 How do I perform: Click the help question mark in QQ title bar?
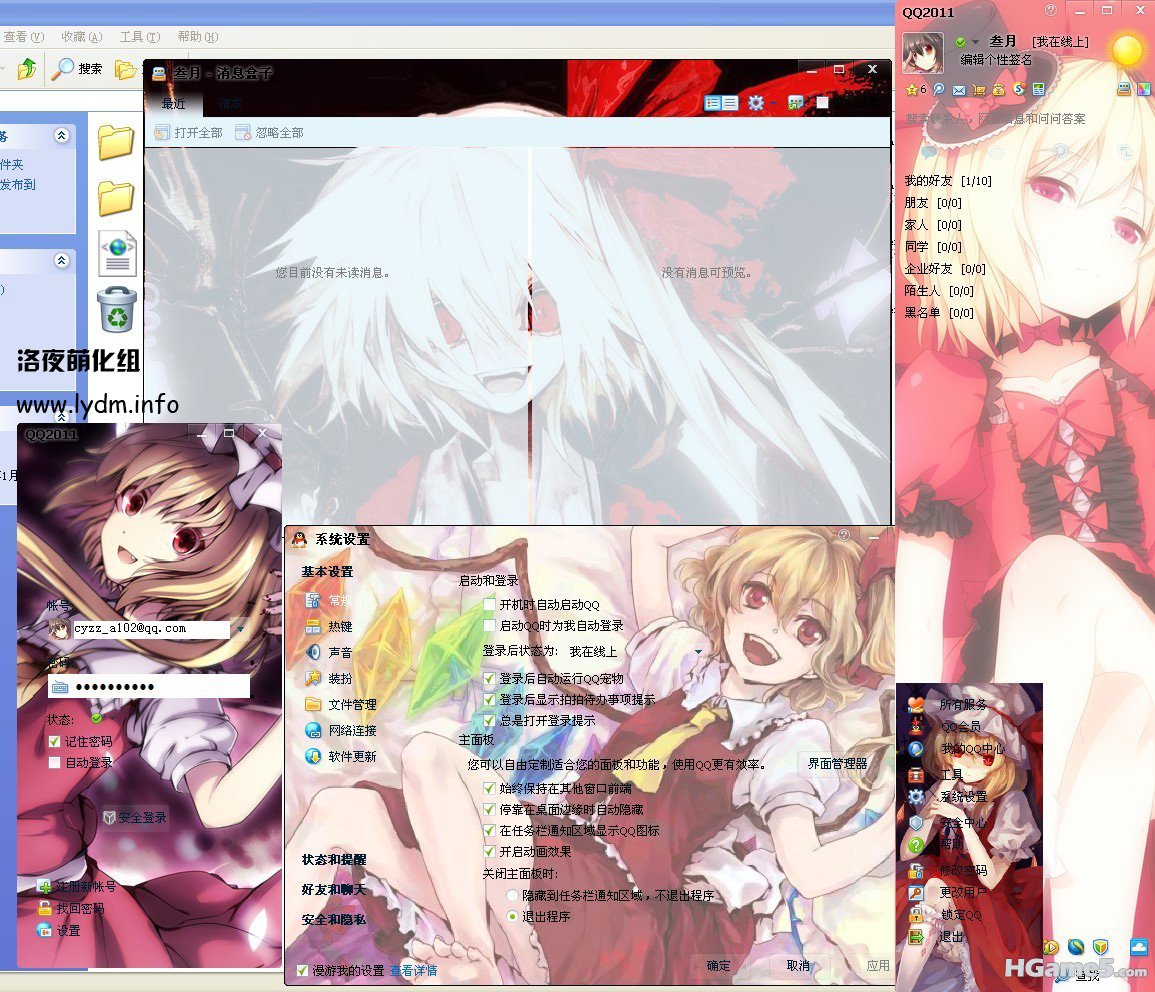1051,10
